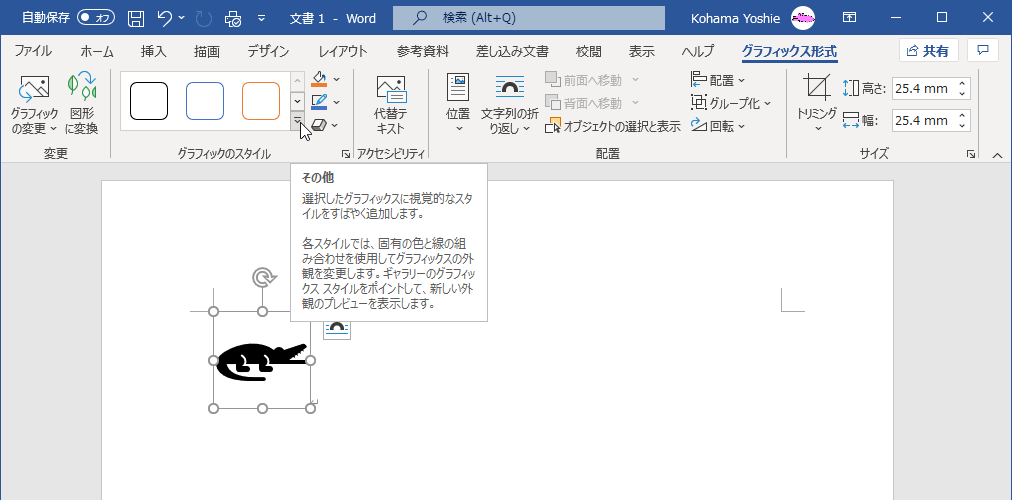1012x500 pixels.
Task: Open the Quick Access Toolbar customize dropdown
Action: click(261, 18)
